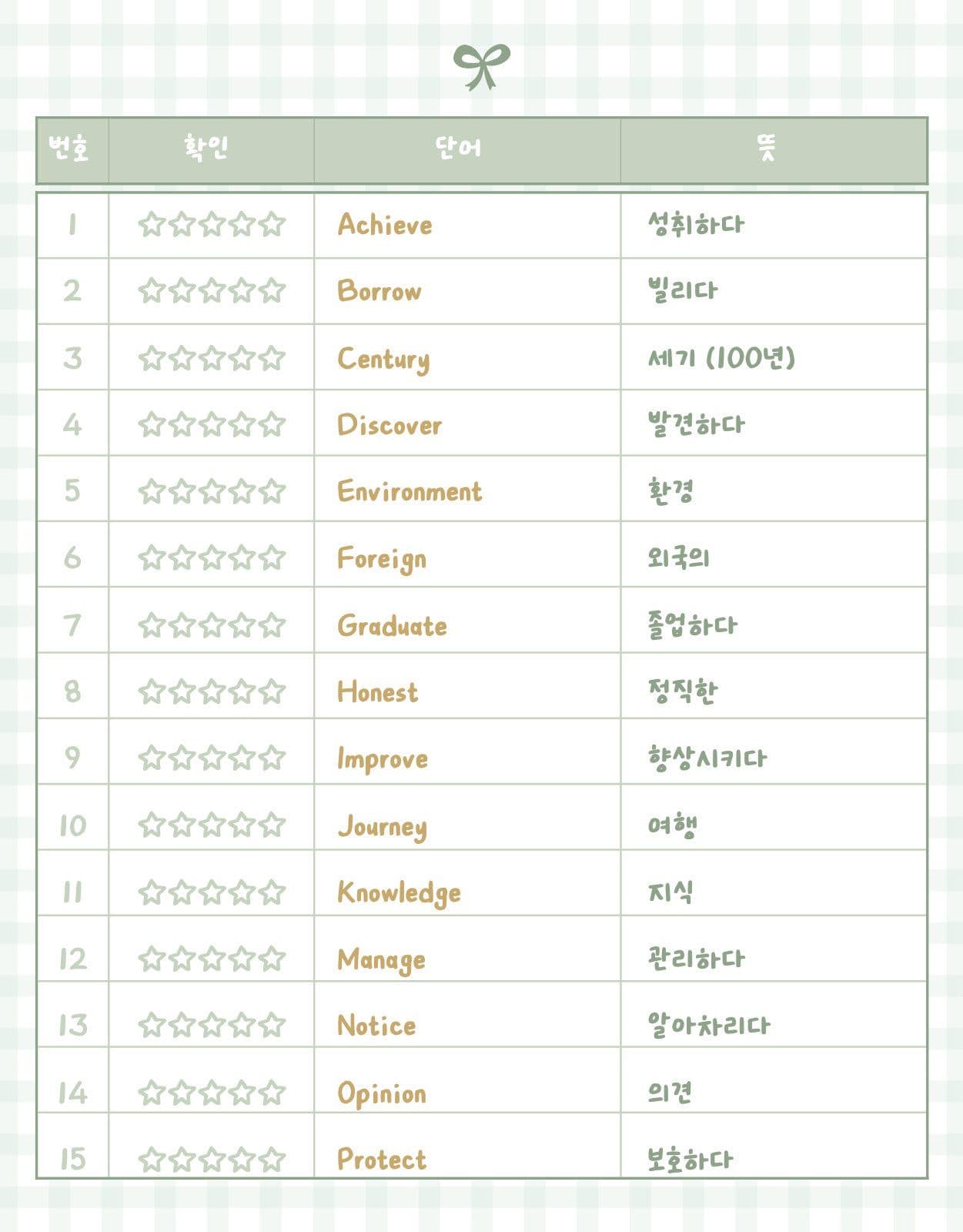Select the second star in Environment row

click(x=182, y=490)
